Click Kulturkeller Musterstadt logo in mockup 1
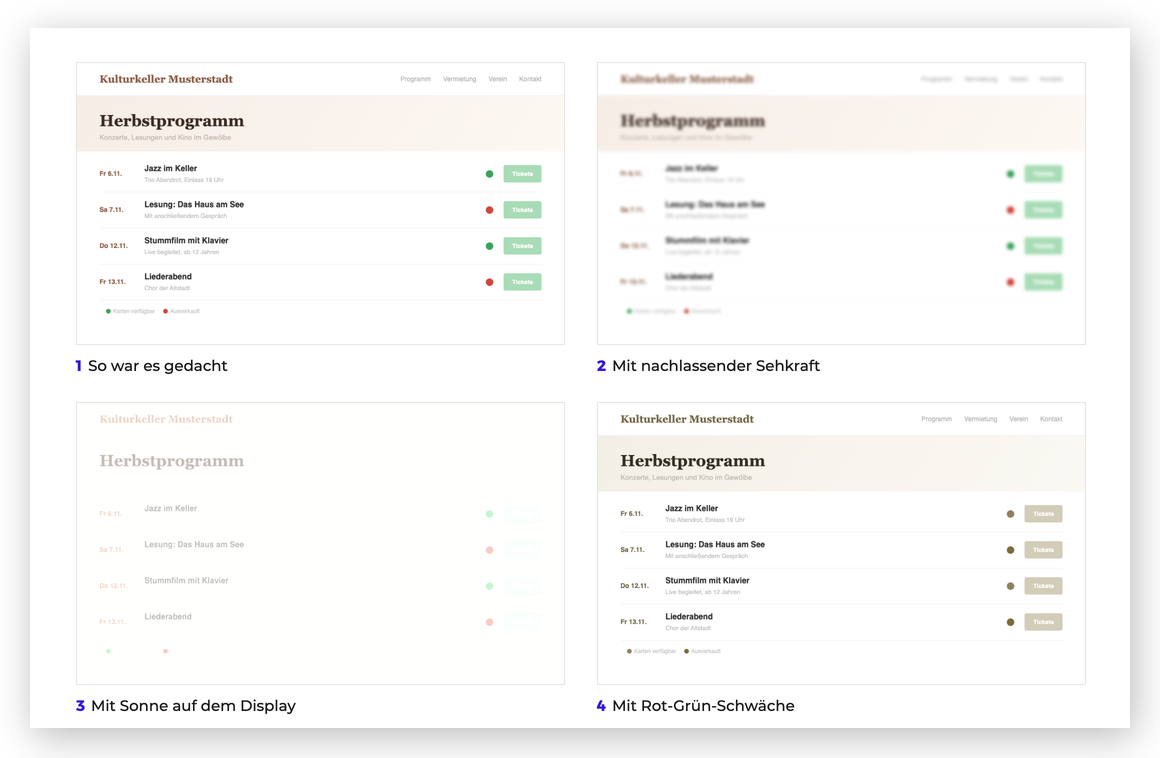 pyautogui.click(x=166, y=79)
